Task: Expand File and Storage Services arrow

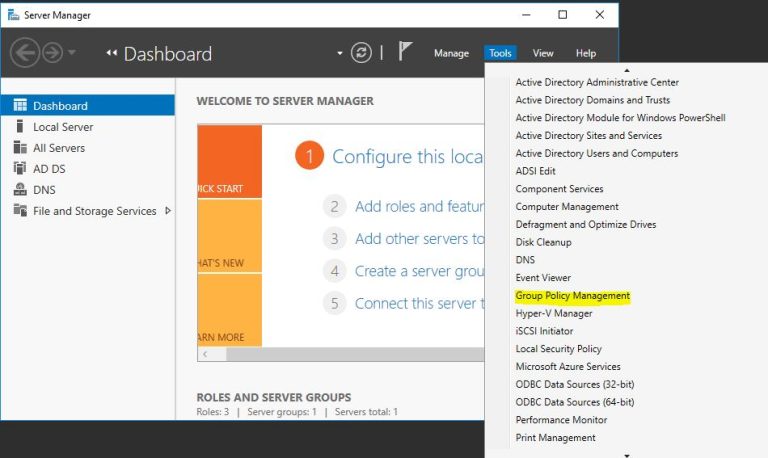Action: point(168,211)
